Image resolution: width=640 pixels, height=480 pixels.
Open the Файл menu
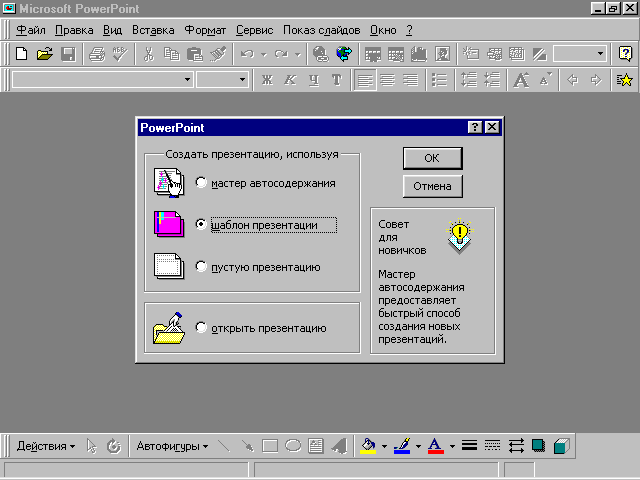tap(31, 30)
